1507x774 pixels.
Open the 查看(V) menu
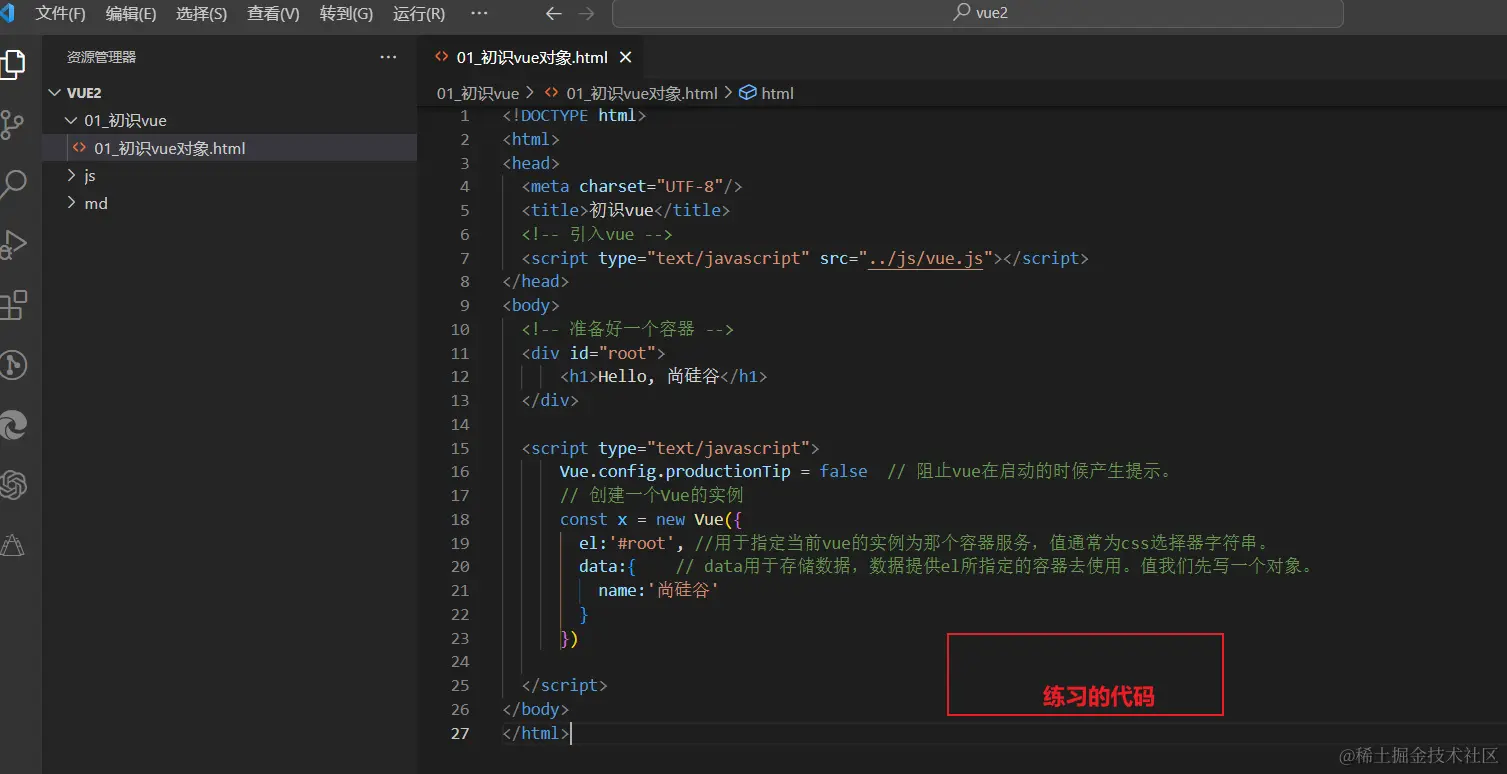pos(274,14)
